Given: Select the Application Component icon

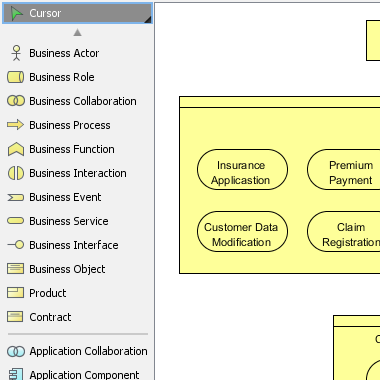Looking at the screenshot, I should point(16,374).
